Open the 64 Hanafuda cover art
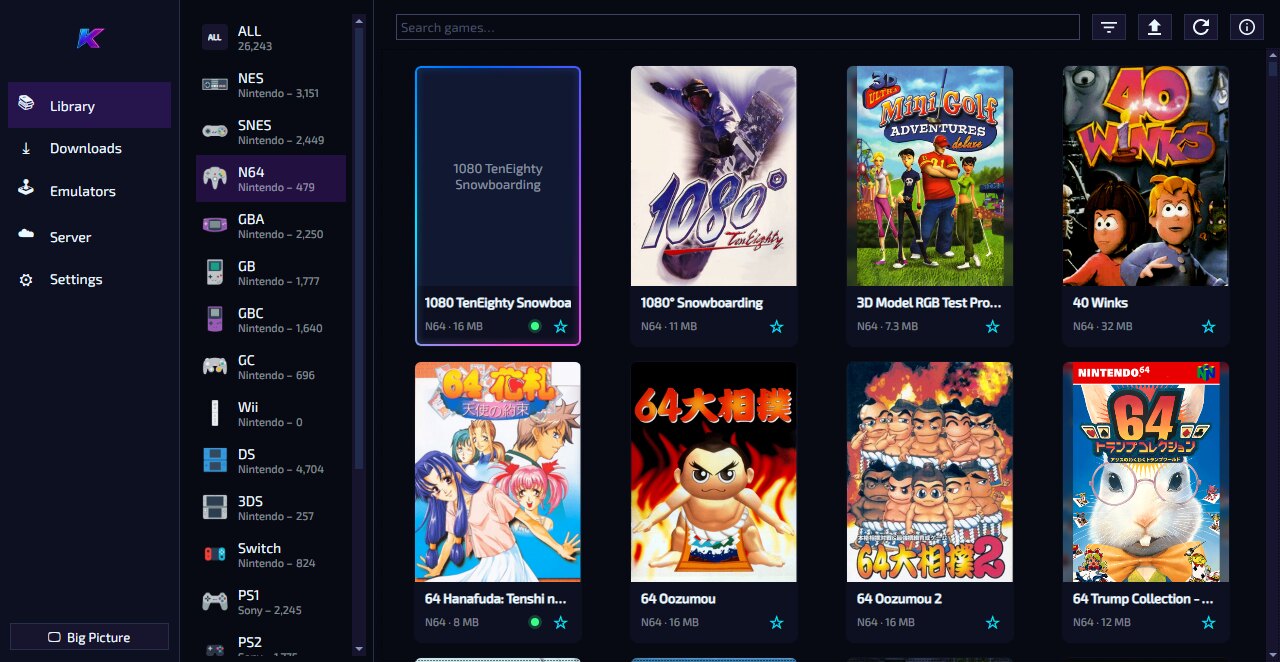Image resolution: width=1280 pixels, height=662 pixels. click(x=498, y=472)
